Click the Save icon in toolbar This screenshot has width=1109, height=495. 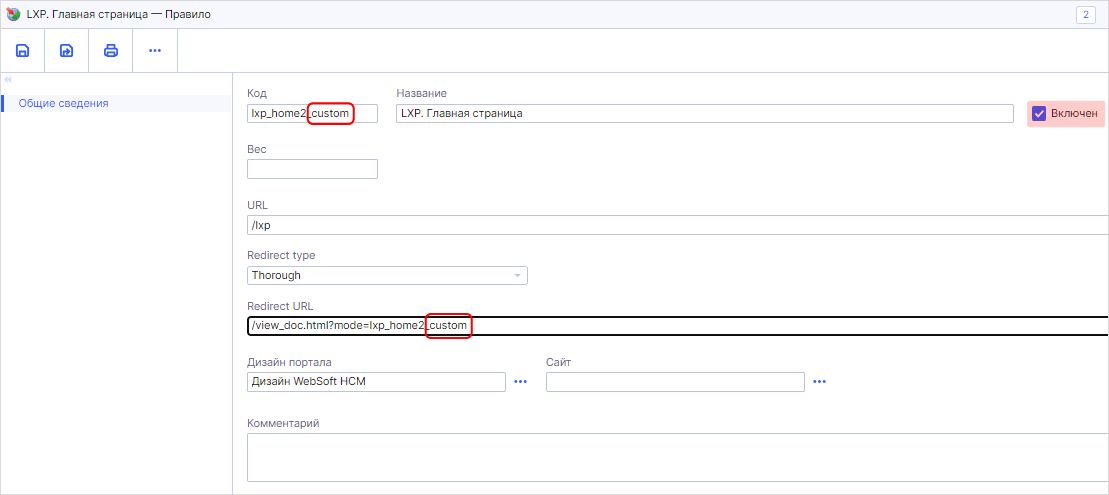tap(23, 51)
